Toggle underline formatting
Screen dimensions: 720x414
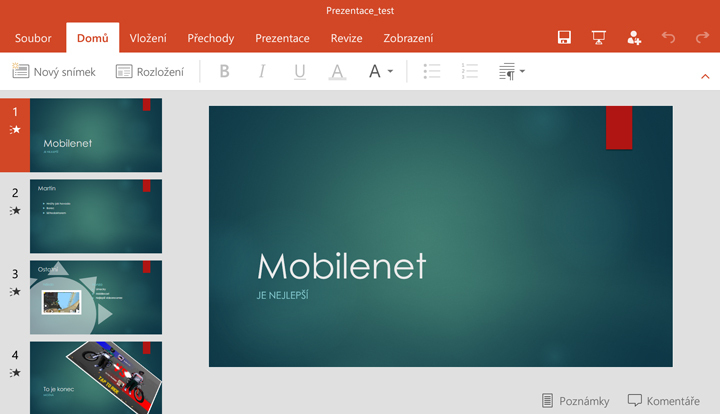(x=300, y=72)
